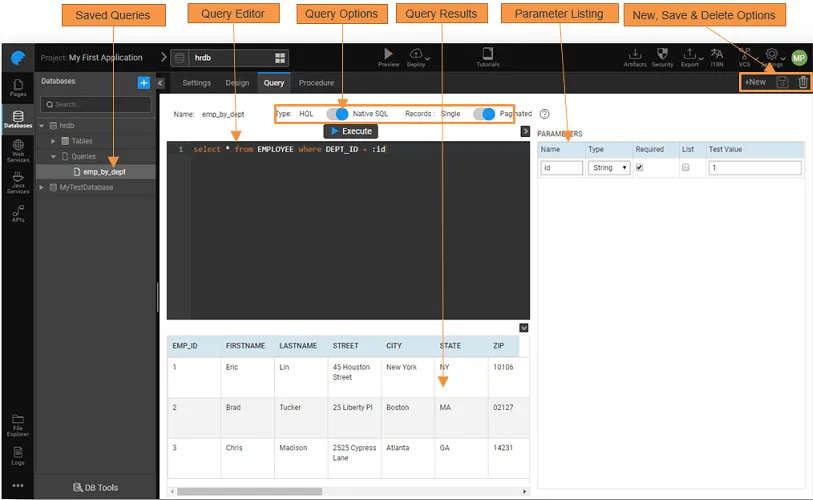Open Java Services in the sidebar
The width and height of the screenshot is (813, 500).
coord(18,181)
